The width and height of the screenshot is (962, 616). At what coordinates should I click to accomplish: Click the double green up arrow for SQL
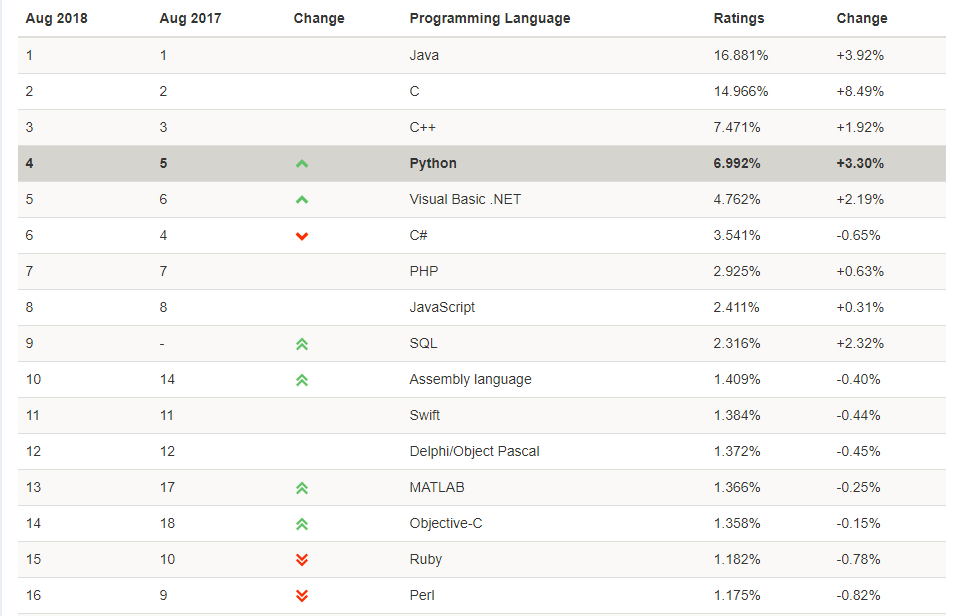(302, 344)
